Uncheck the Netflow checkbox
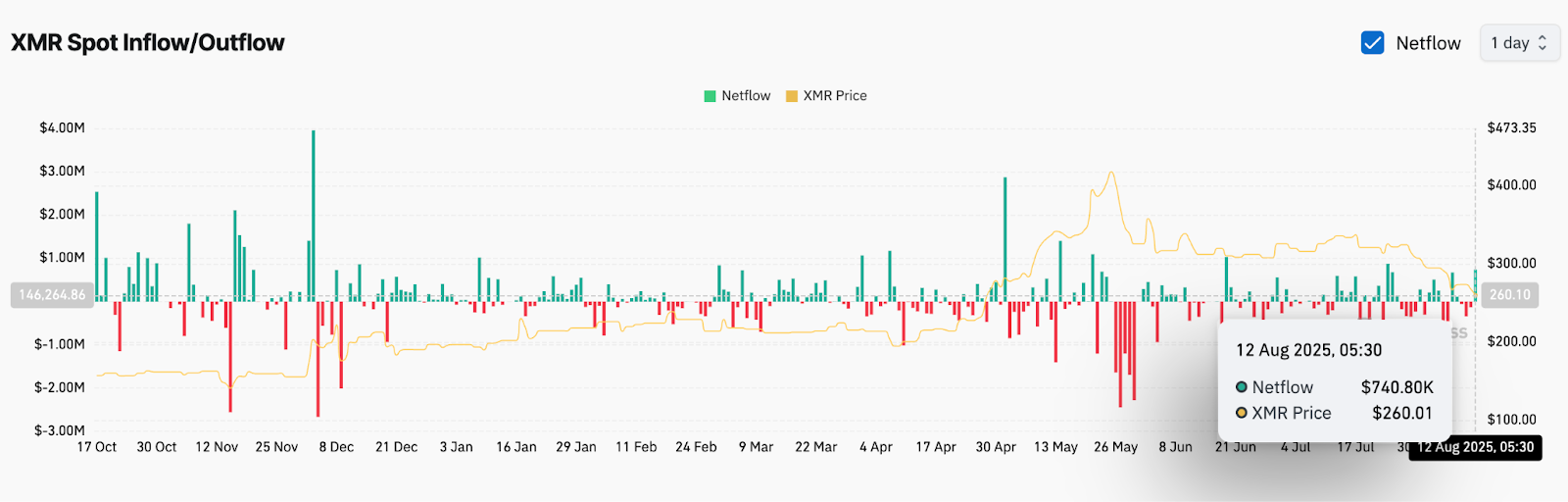The height and width of the screenshot is (502, 1568). point(1372,43)
